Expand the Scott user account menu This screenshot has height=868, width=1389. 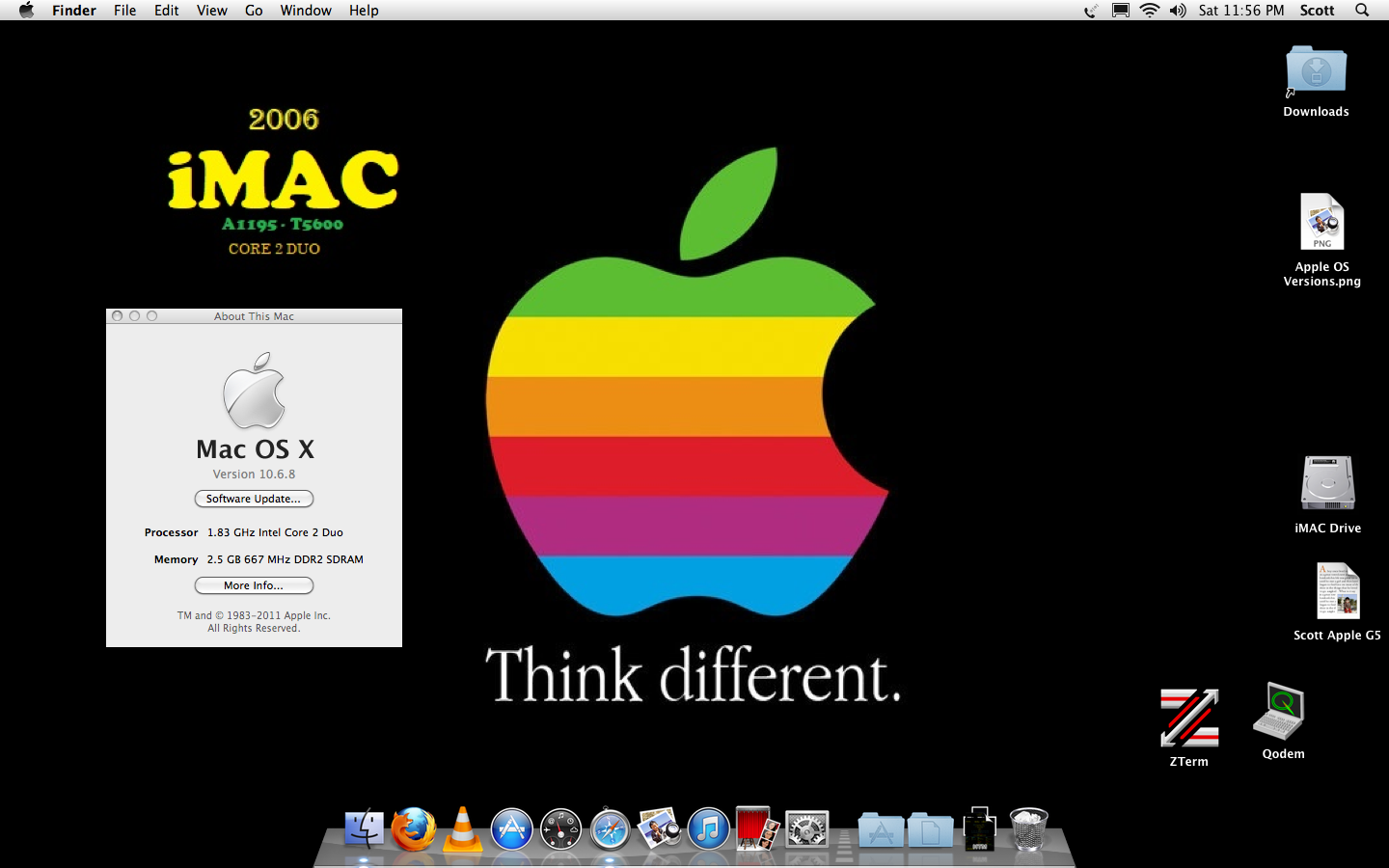1317,11
